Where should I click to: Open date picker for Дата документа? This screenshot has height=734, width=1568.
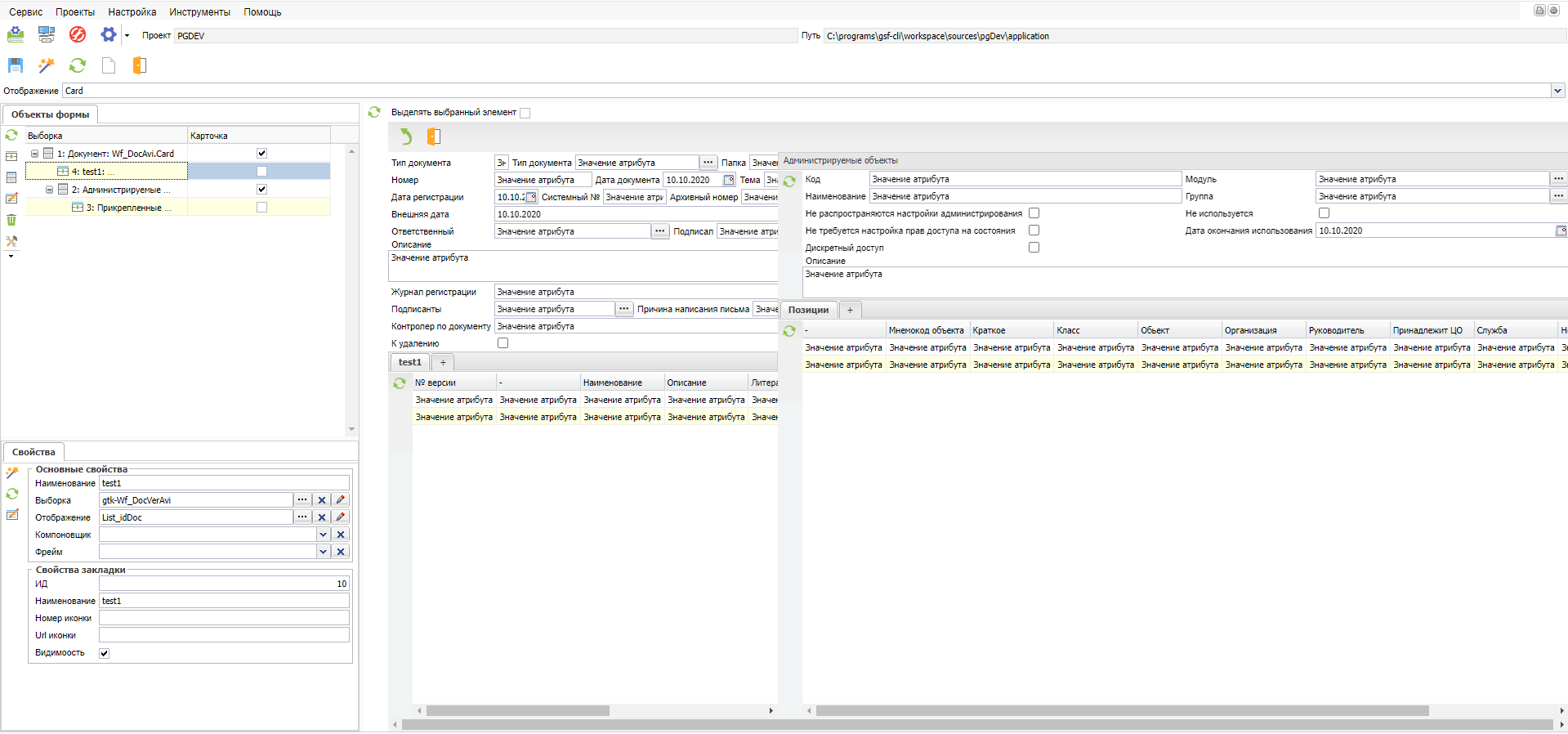pos(729,180)
